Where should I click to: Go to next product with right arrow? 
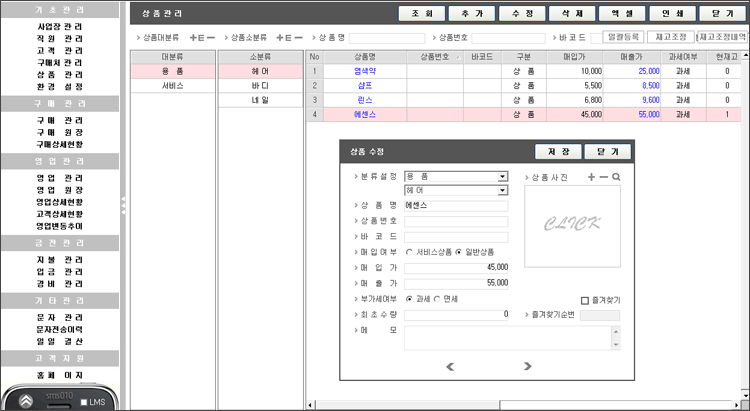click(x=528, y=366)
